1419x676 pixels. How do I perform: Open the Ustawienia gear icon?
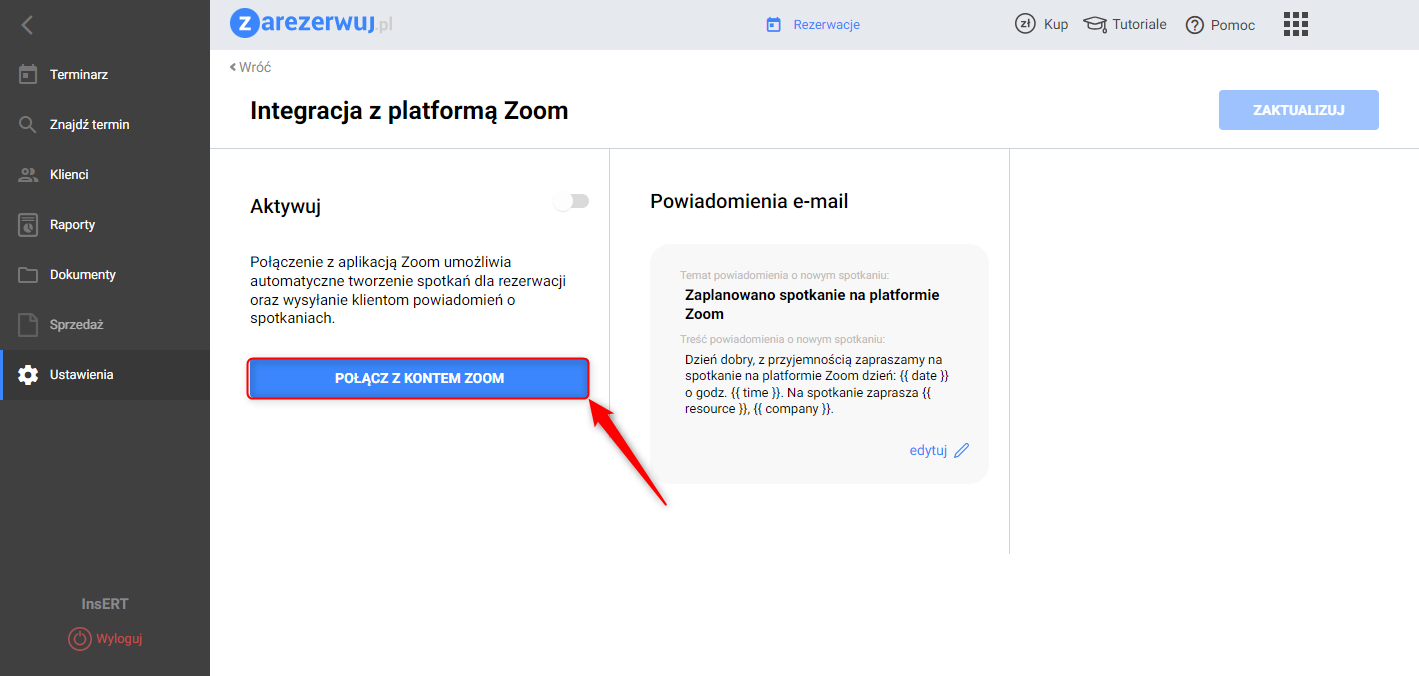[28, 375]
